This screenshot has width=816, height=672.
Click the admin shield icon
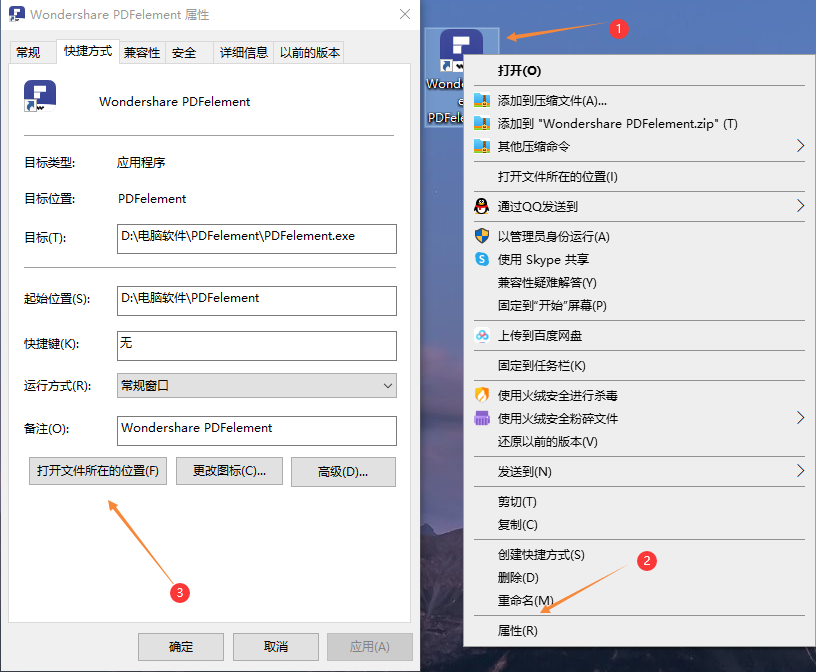coord(482,236)
